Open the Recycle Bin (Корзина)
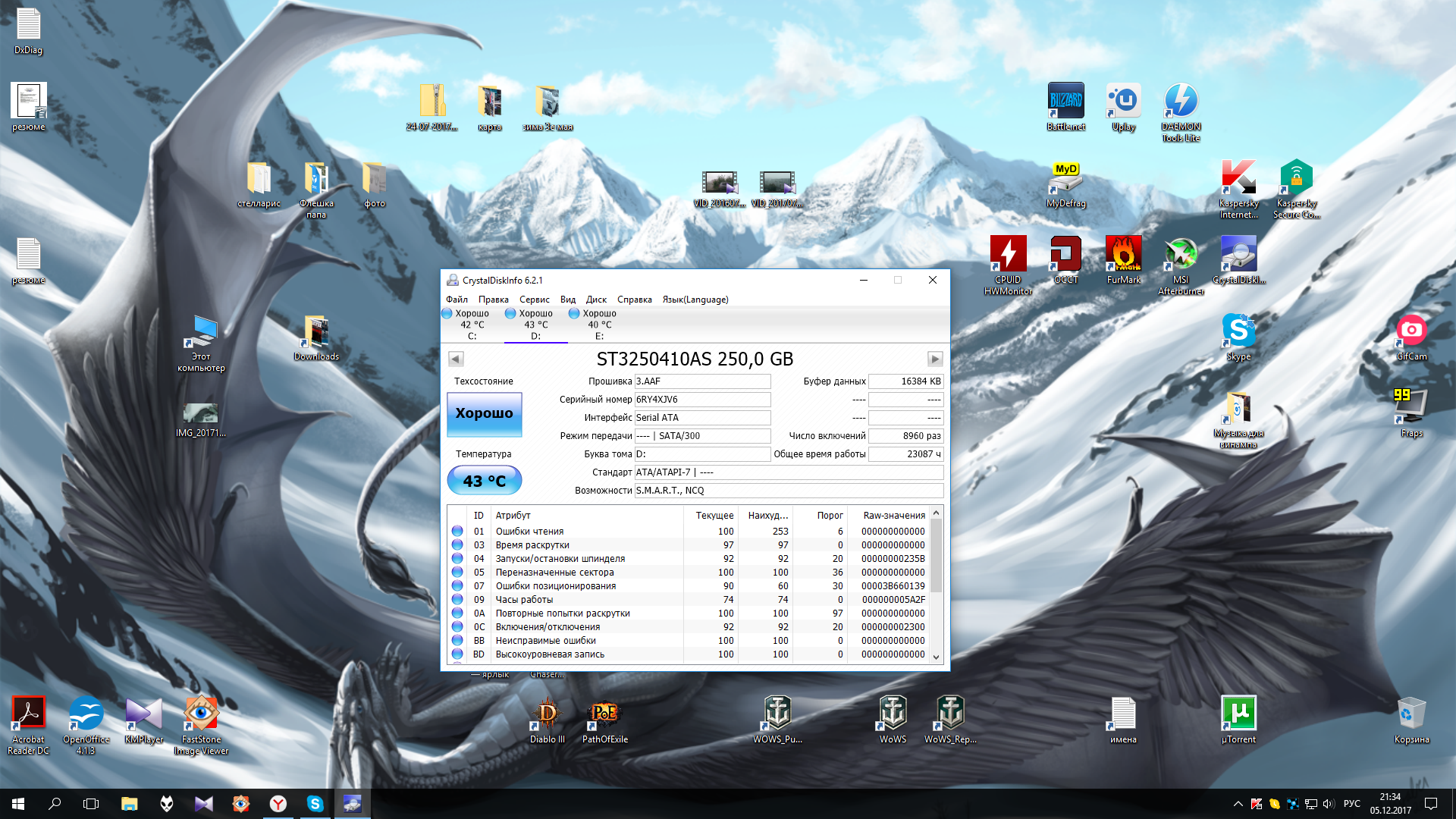Screen dimensions: 1456x819 point(1411,720)
